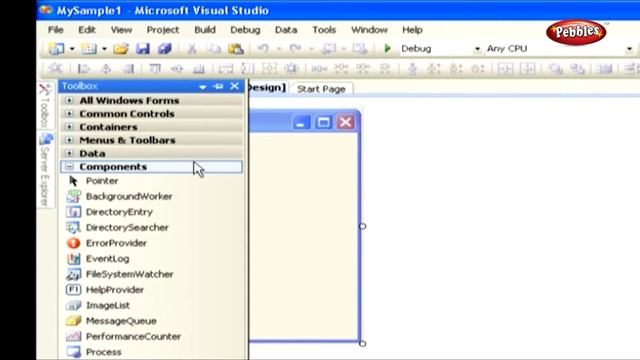The height and width of the screenshot is (360, 640).
Task: Open the Debug menu
Action: (245, 30)
